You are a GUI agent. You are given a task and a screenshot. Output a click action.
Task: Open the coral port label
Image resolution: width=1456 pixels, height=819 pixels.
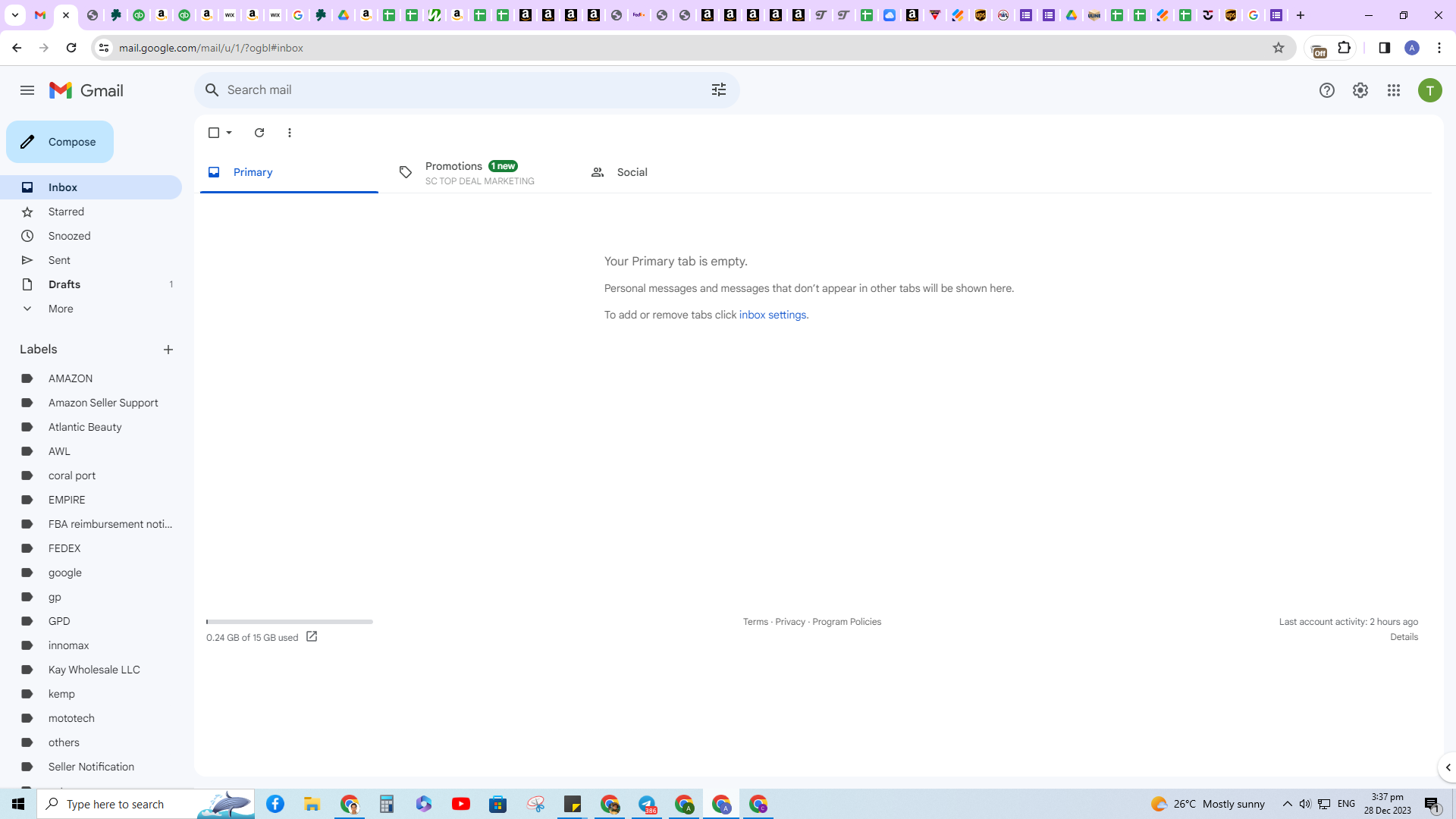coord(91,475)
